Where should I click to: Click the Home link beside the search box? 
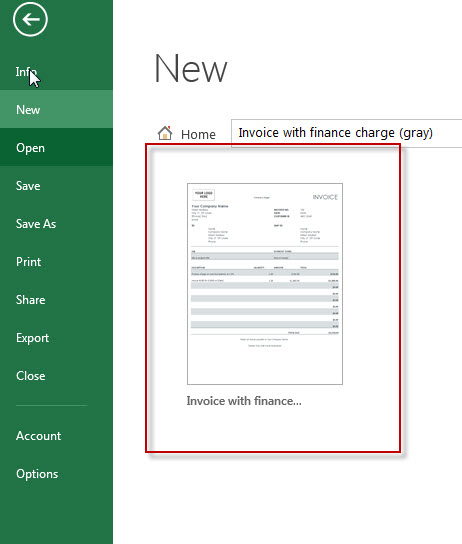point(198,134)
